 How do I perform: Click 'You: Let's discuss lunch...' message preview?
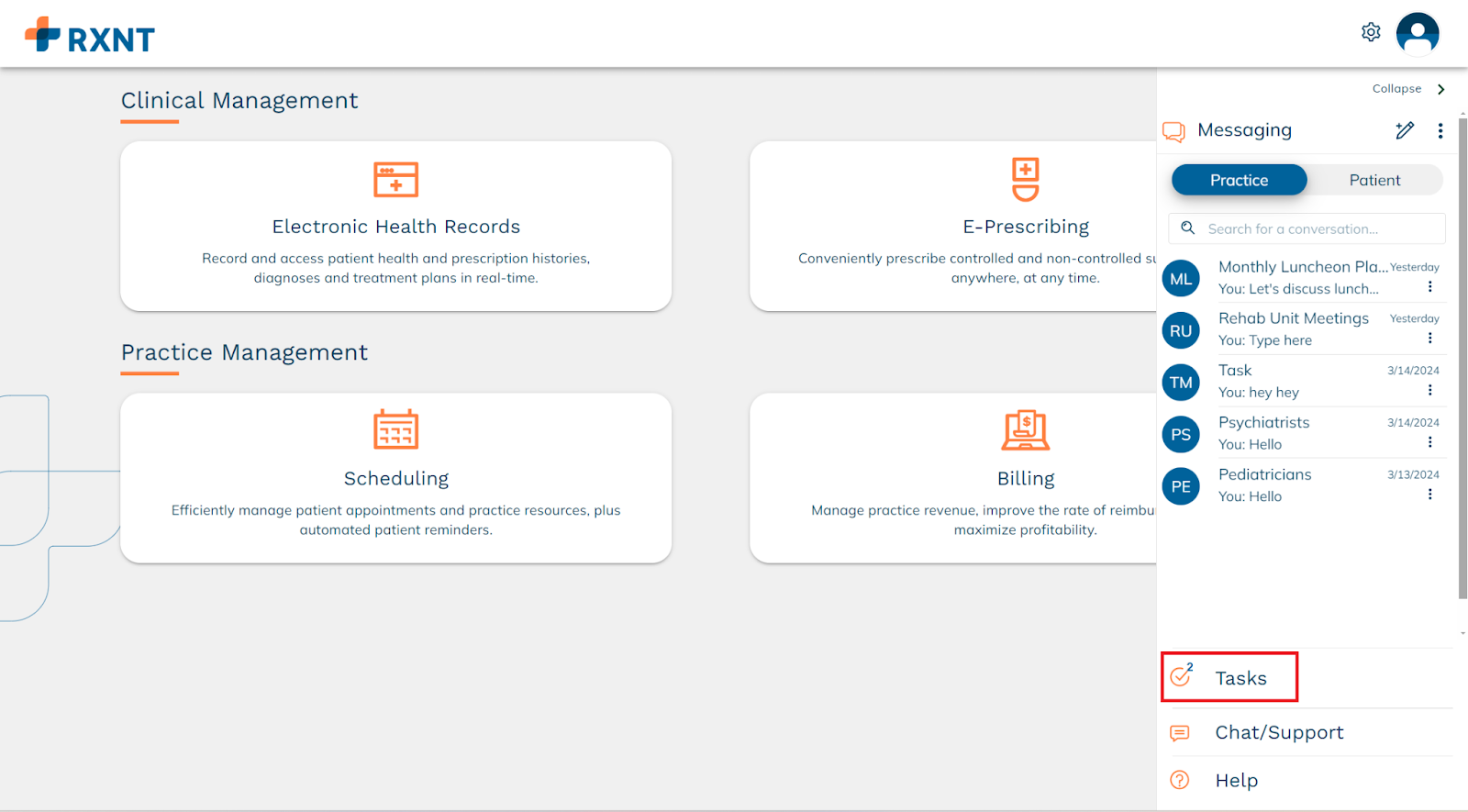click(1298, 289)
